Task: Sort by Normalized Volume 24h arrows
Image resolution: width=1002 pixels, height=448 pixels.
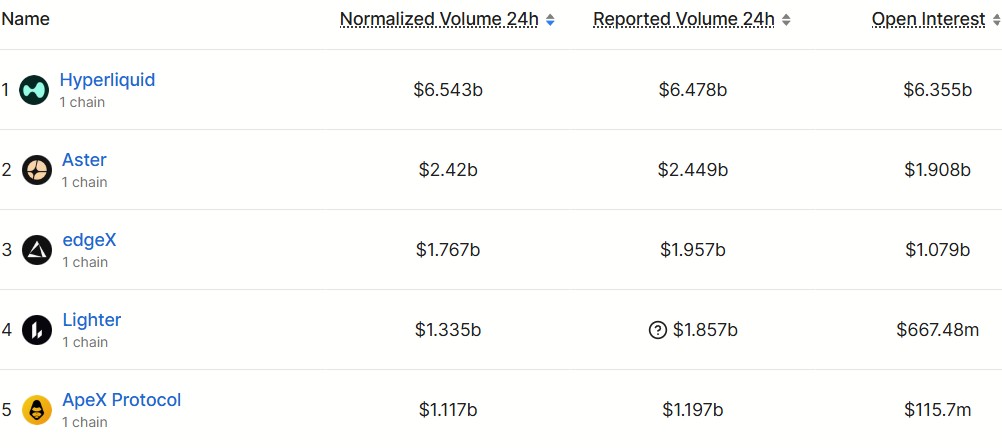Action: coord(550,20)
